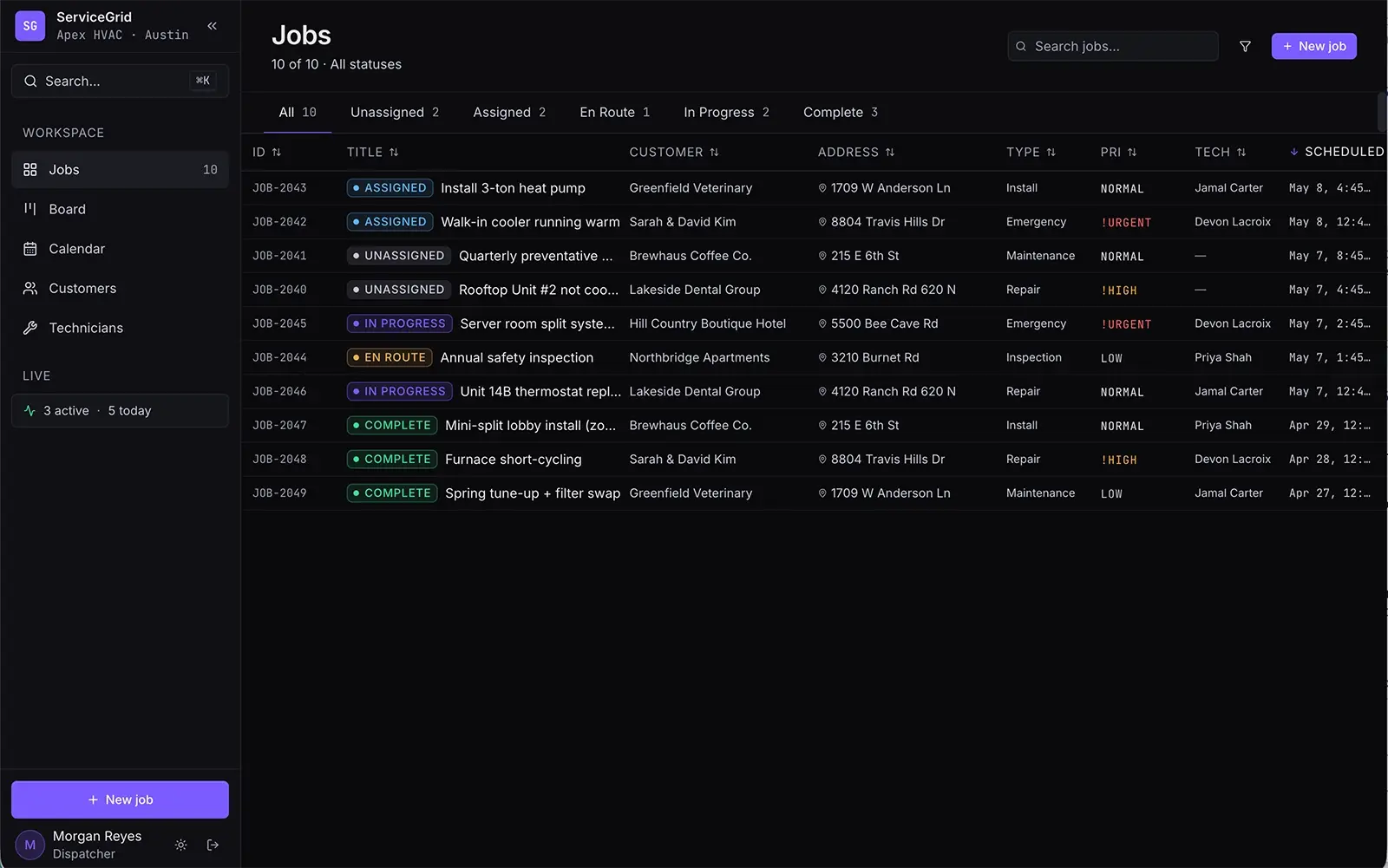Open the 3 active 5 today live panel
Viewport: 1388px width, 868px height.
pos(120,411)
